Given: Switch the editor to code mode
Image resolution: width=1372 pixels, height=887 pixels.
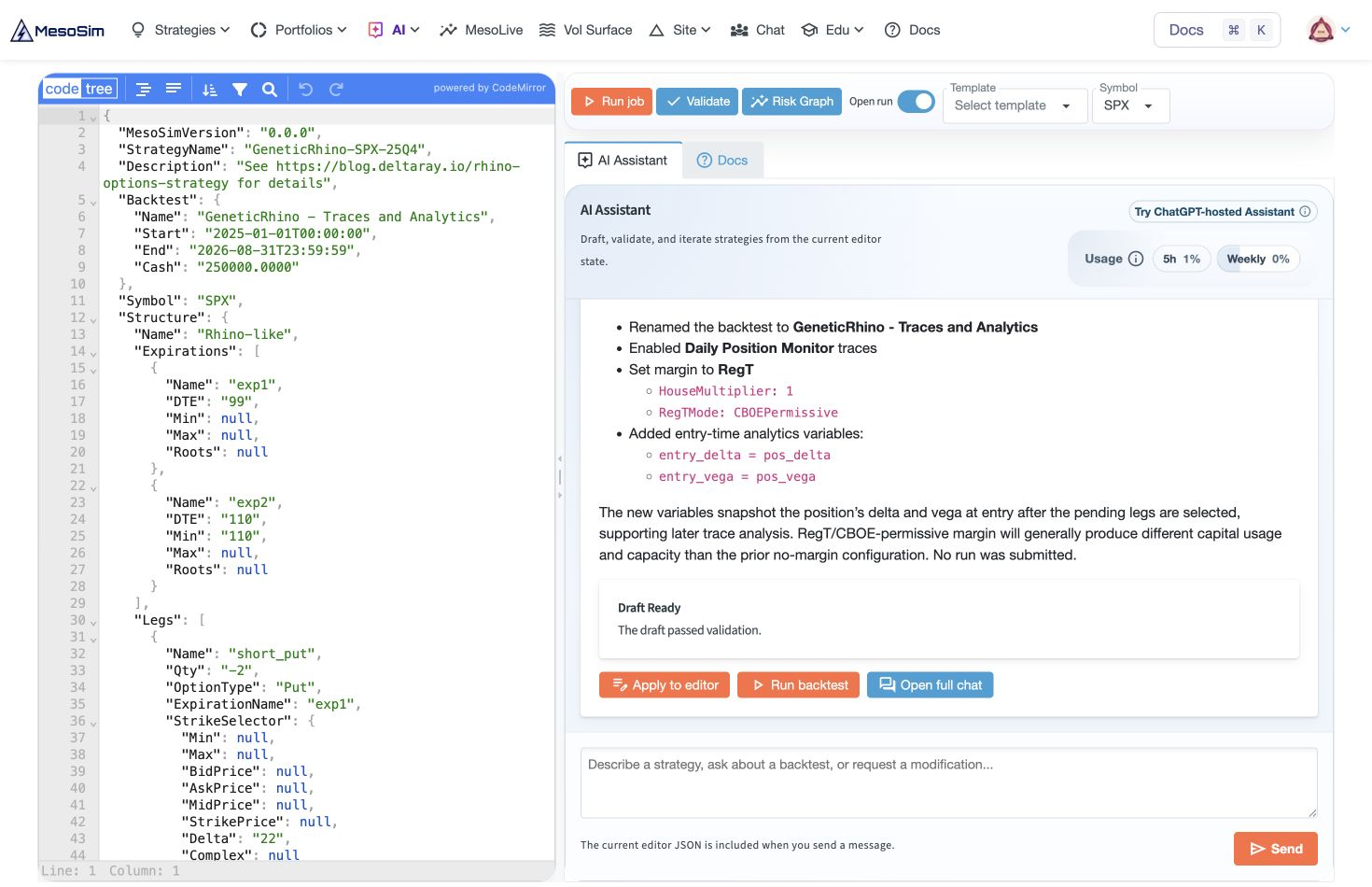Looking at the screenshot, I should tap(62, 89).
